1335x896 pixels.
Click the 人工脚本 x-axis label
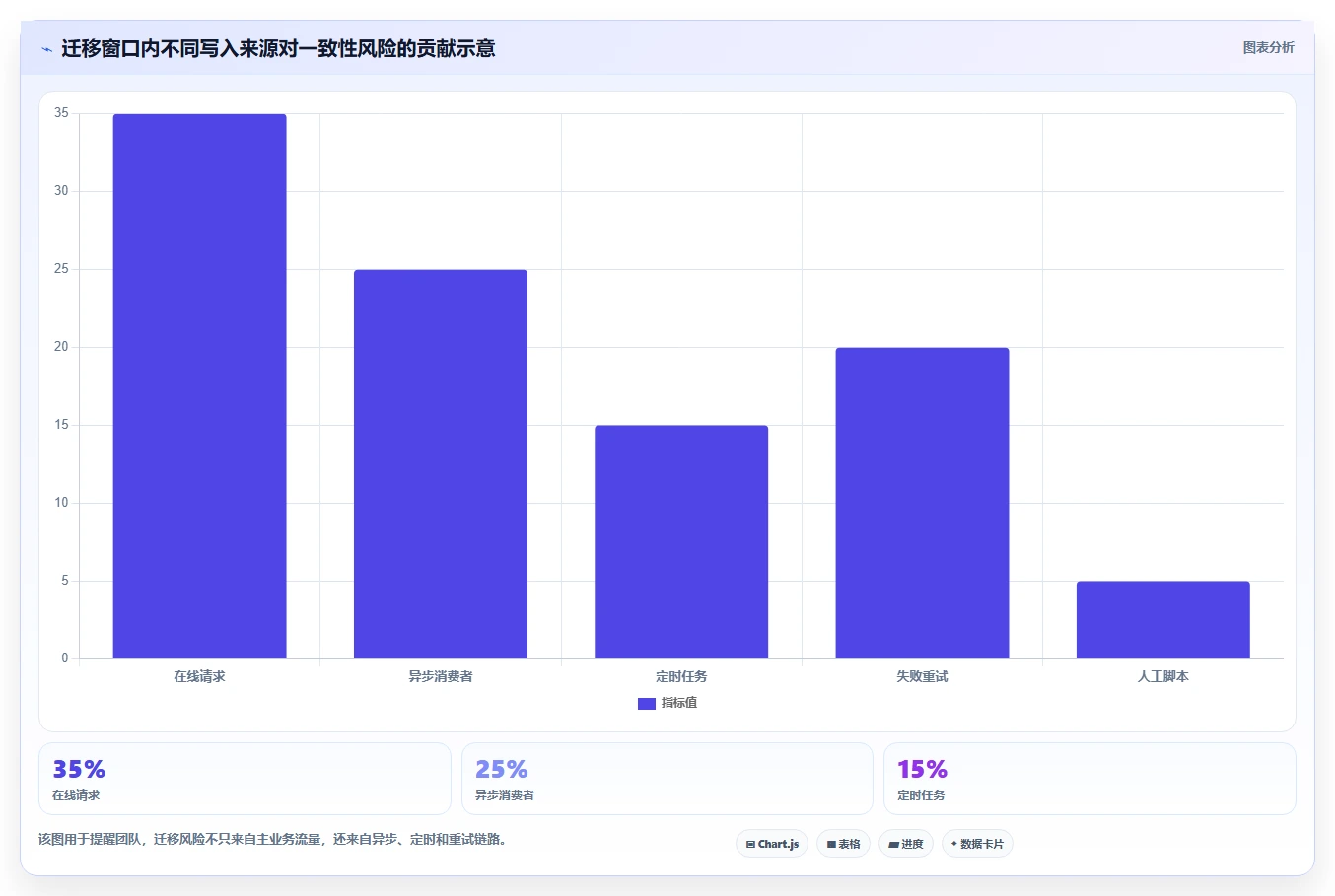[1163, 676]
